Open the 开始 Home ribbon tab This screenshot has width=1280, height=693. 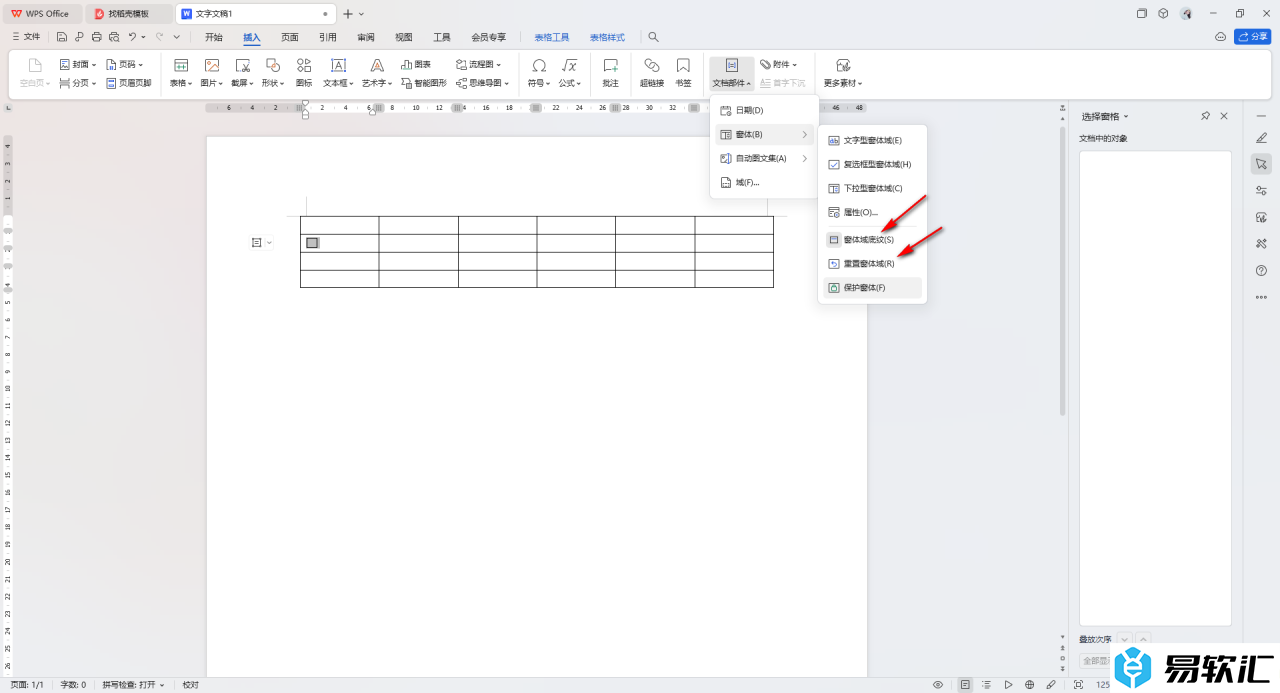tap(214, 37)
